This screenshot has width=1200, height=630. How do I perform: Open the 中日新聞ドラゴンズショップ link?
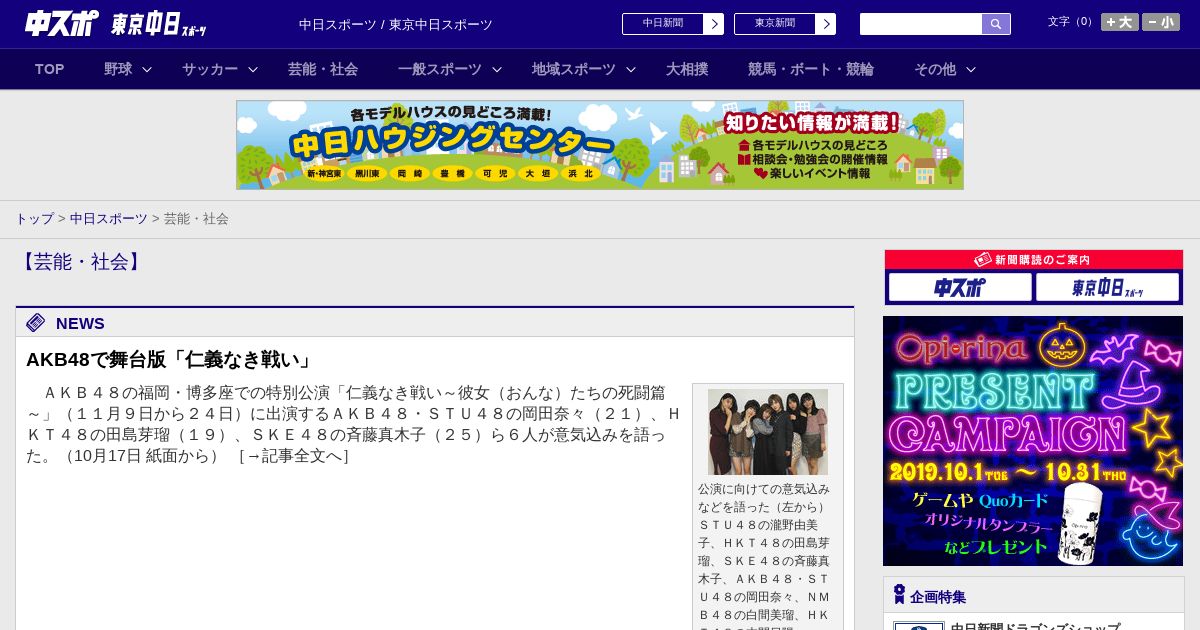(x=1035, y=626)
